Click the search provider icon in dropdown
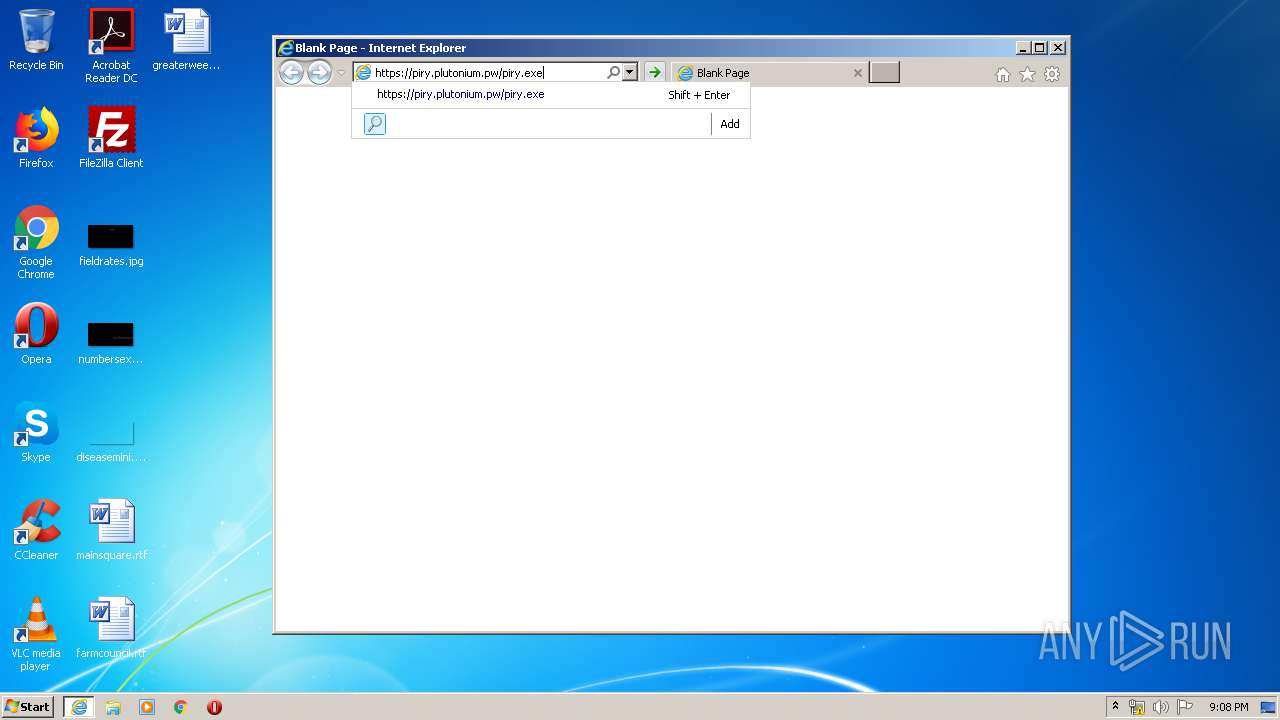This screenshot has height=720, width=1280. (x=375, y=124)
